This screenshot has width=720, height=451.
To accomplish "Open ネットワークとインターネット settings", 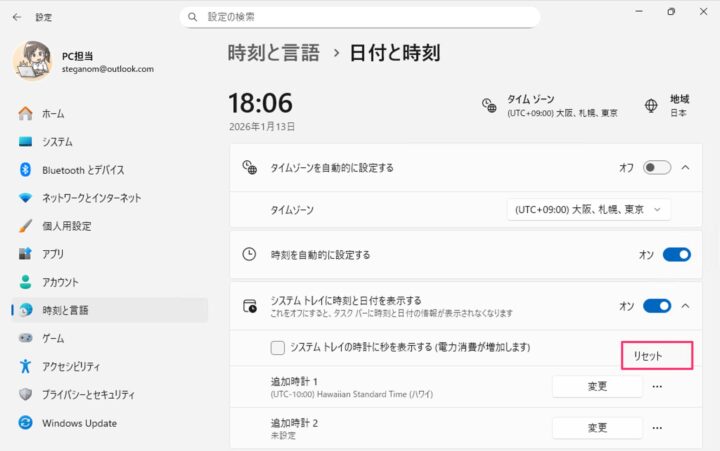I will pos(91,198).
